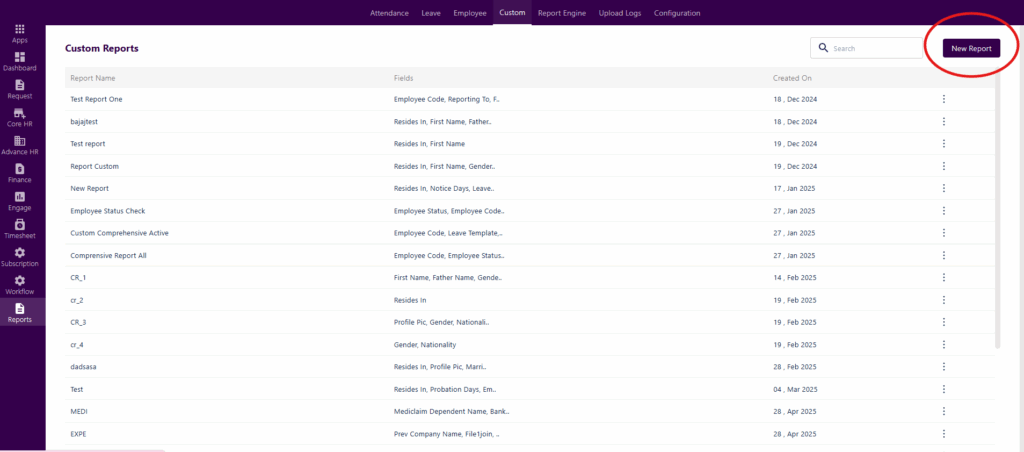Image resolution: width=1024 pixels, height=452 pixels.
Task: Click the New Report button
Action: pos(971,48)
